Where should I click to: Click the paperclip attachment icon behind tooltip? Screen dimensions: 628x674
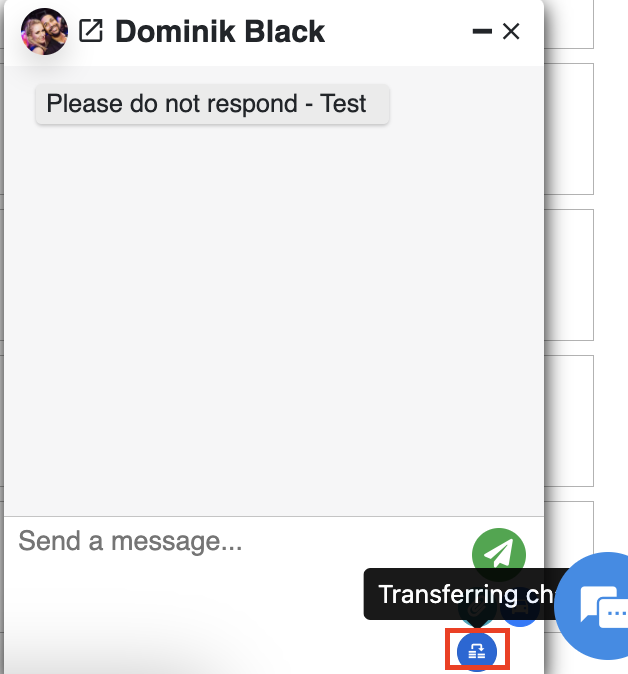pyautogui.click(x=476, y=610)
